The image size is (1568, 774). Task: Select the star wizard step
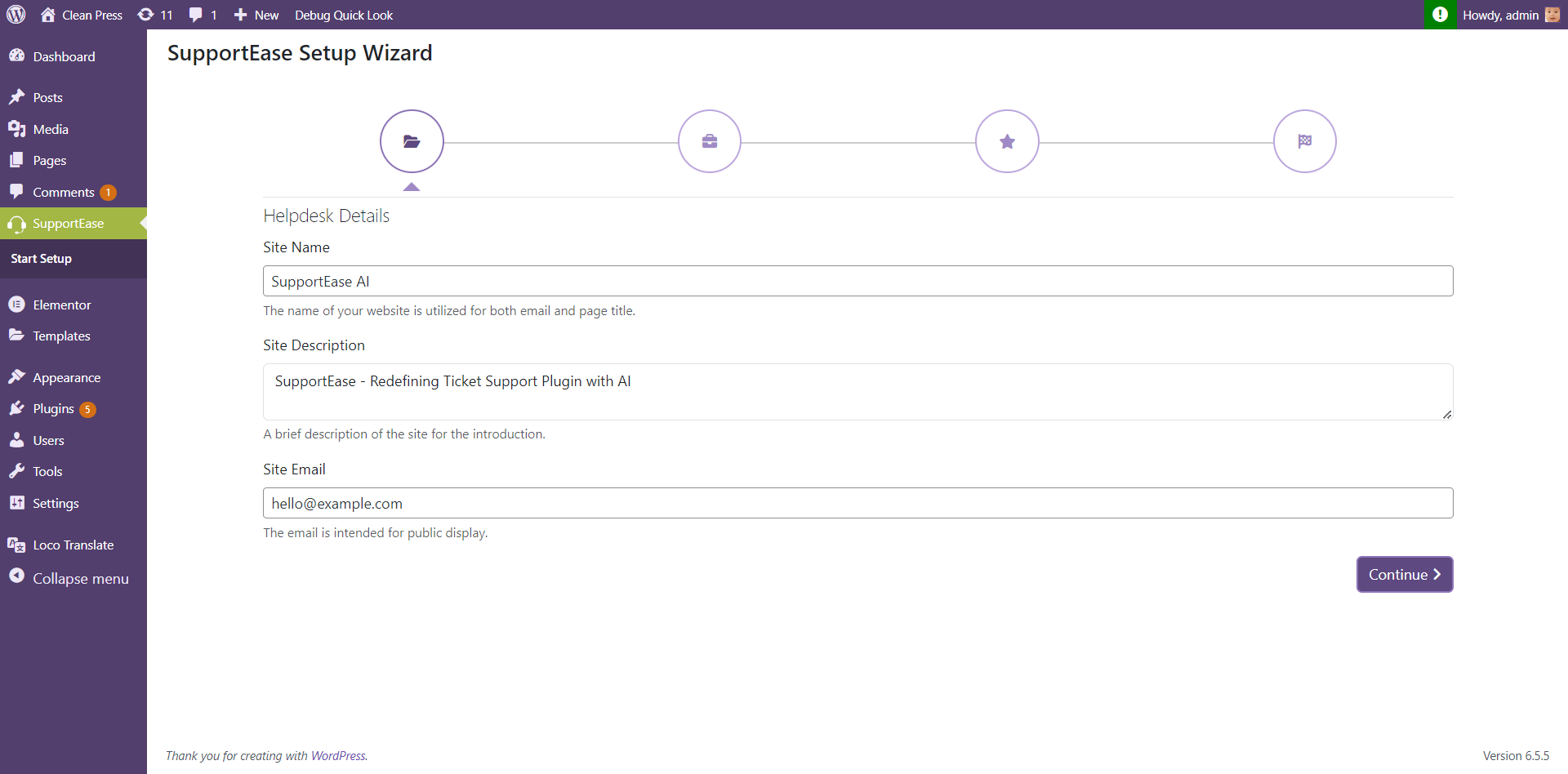click(1008, 141)
